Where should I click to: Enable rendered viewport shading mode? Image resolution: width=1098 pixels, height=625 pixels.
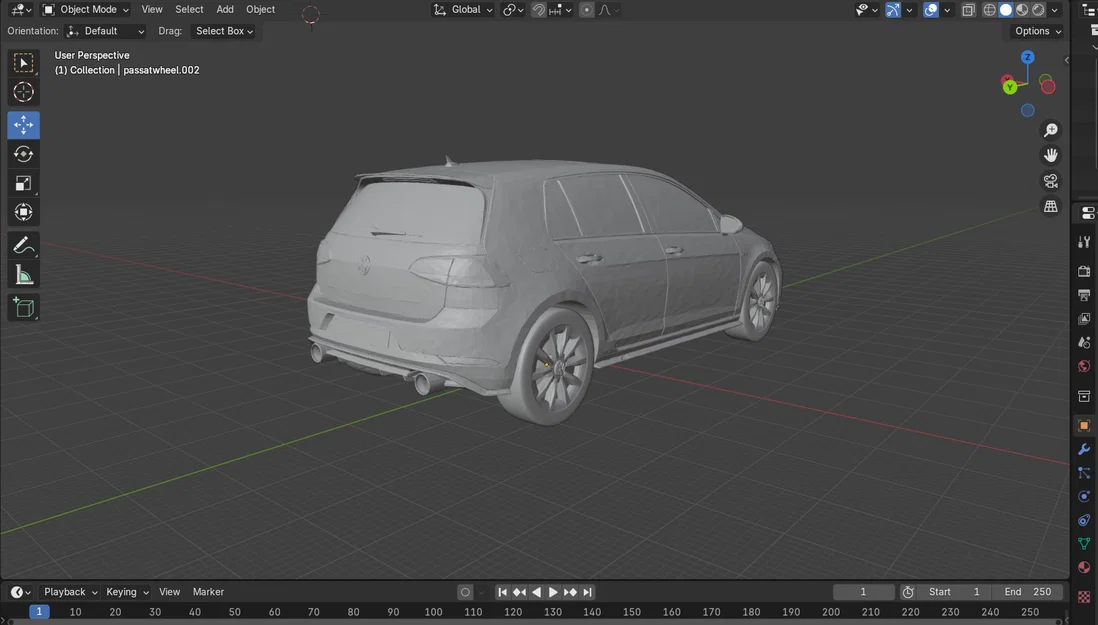coord(1036,9)
